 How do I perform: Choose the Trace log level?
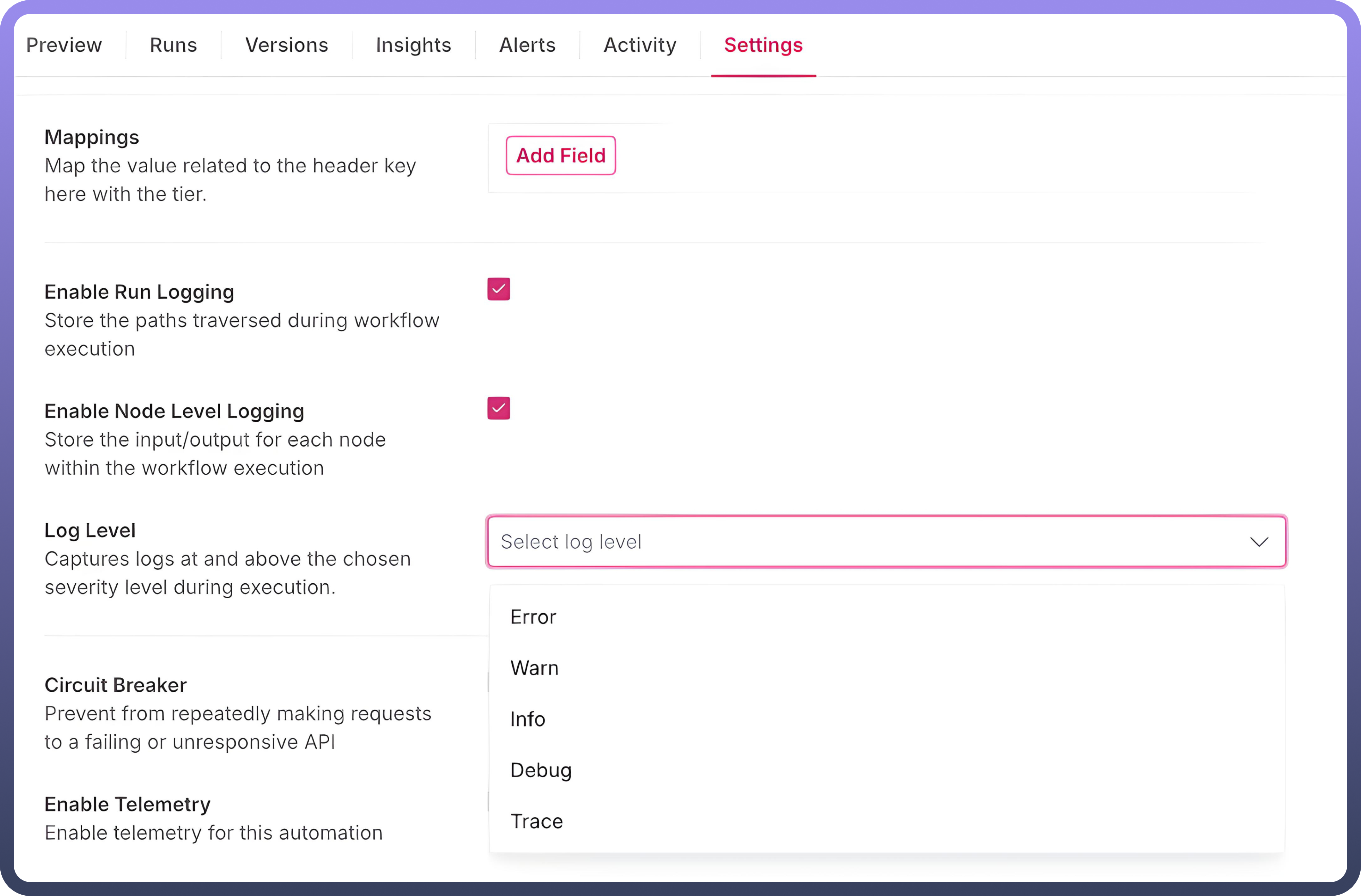(536, 821)
